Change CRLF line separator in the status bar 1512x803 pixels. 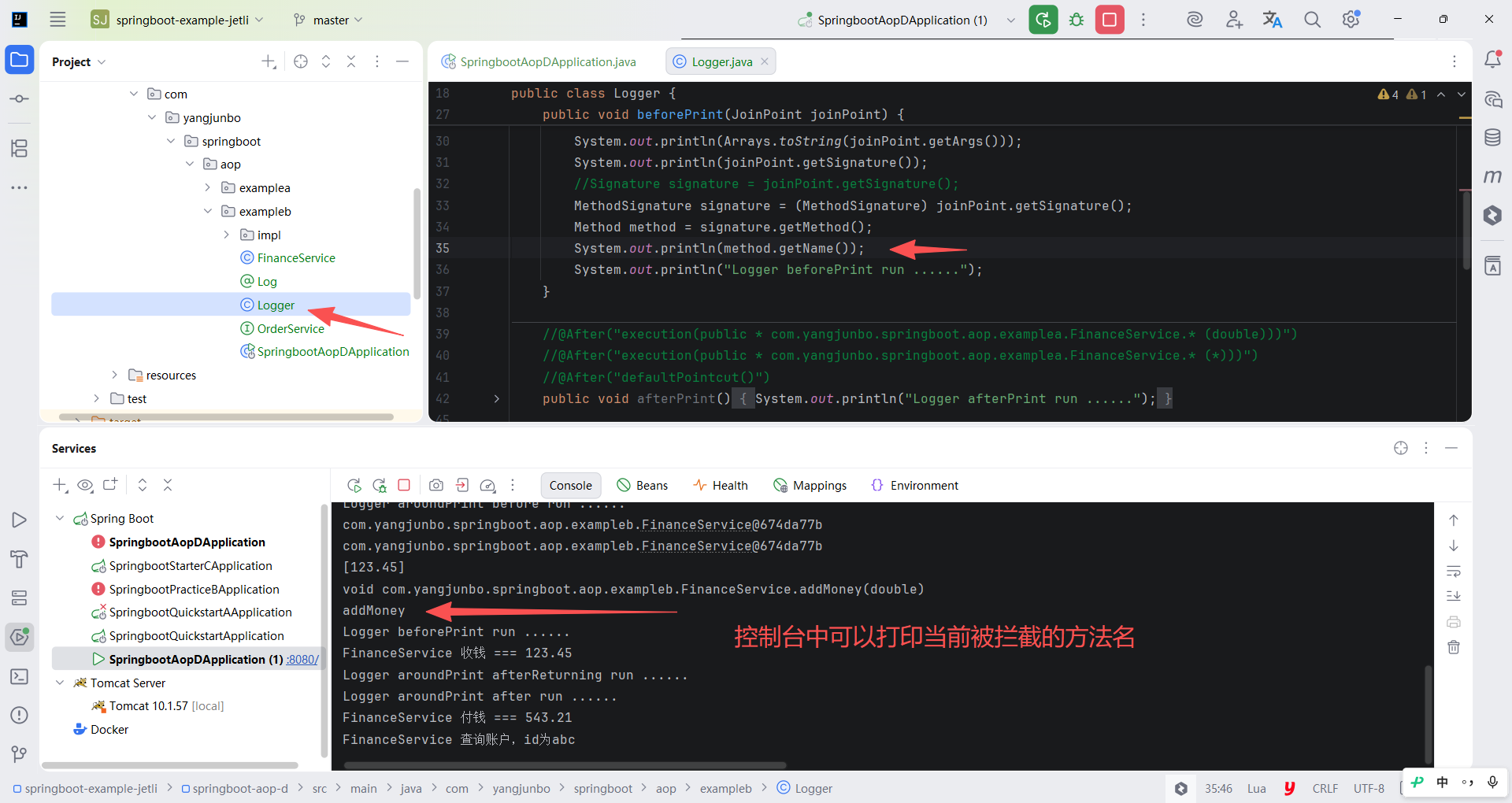(1325, 788)
